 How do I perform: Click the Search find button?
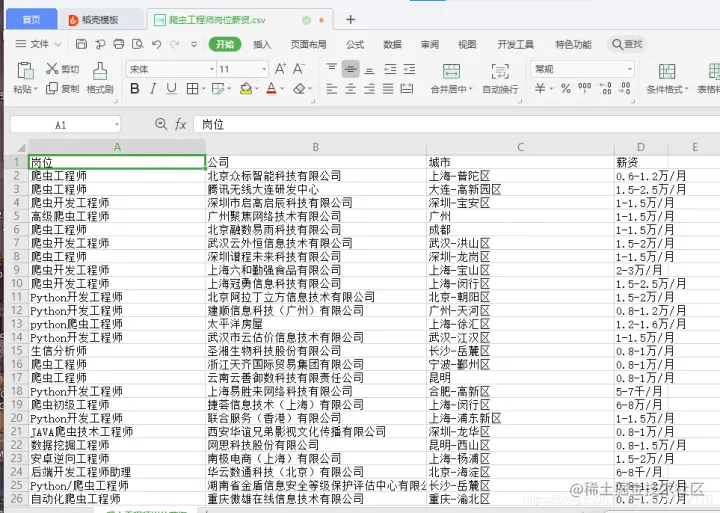tap(627, 44)
